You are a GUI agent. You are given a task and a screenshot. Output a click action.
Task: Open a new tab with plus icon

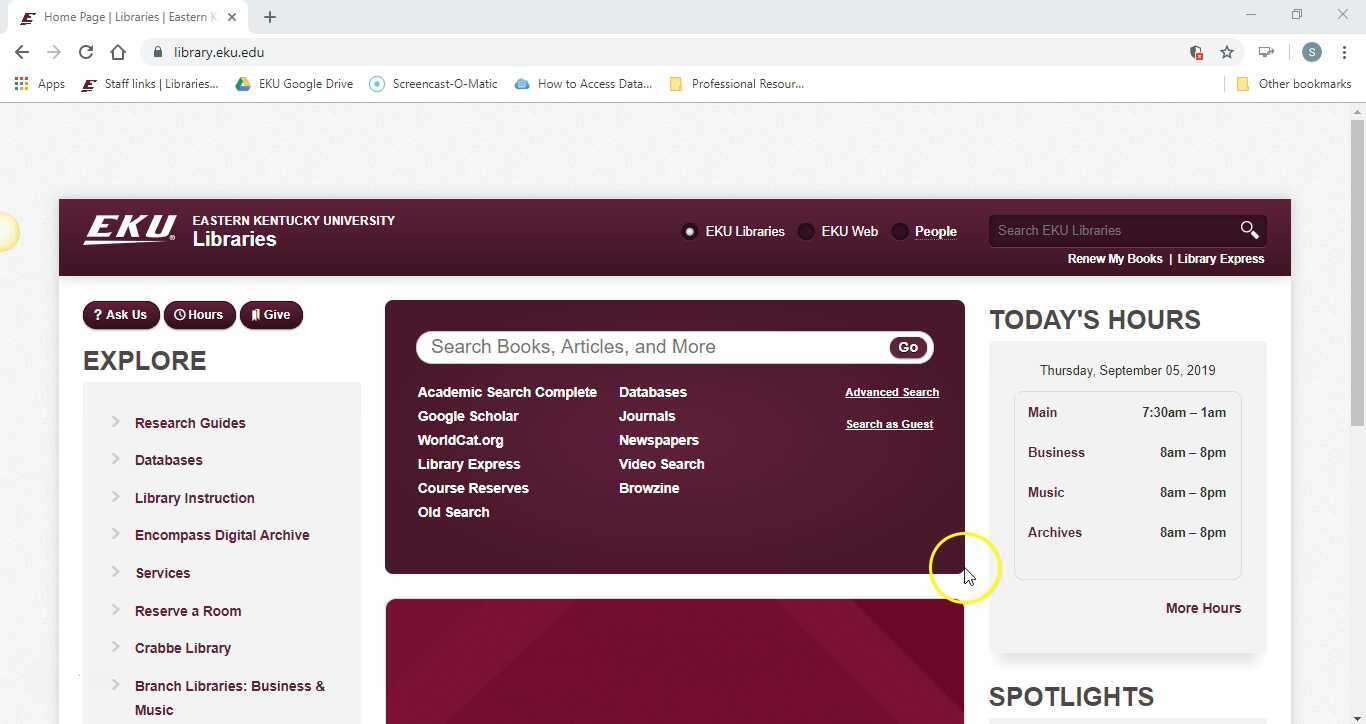(269, 17)
